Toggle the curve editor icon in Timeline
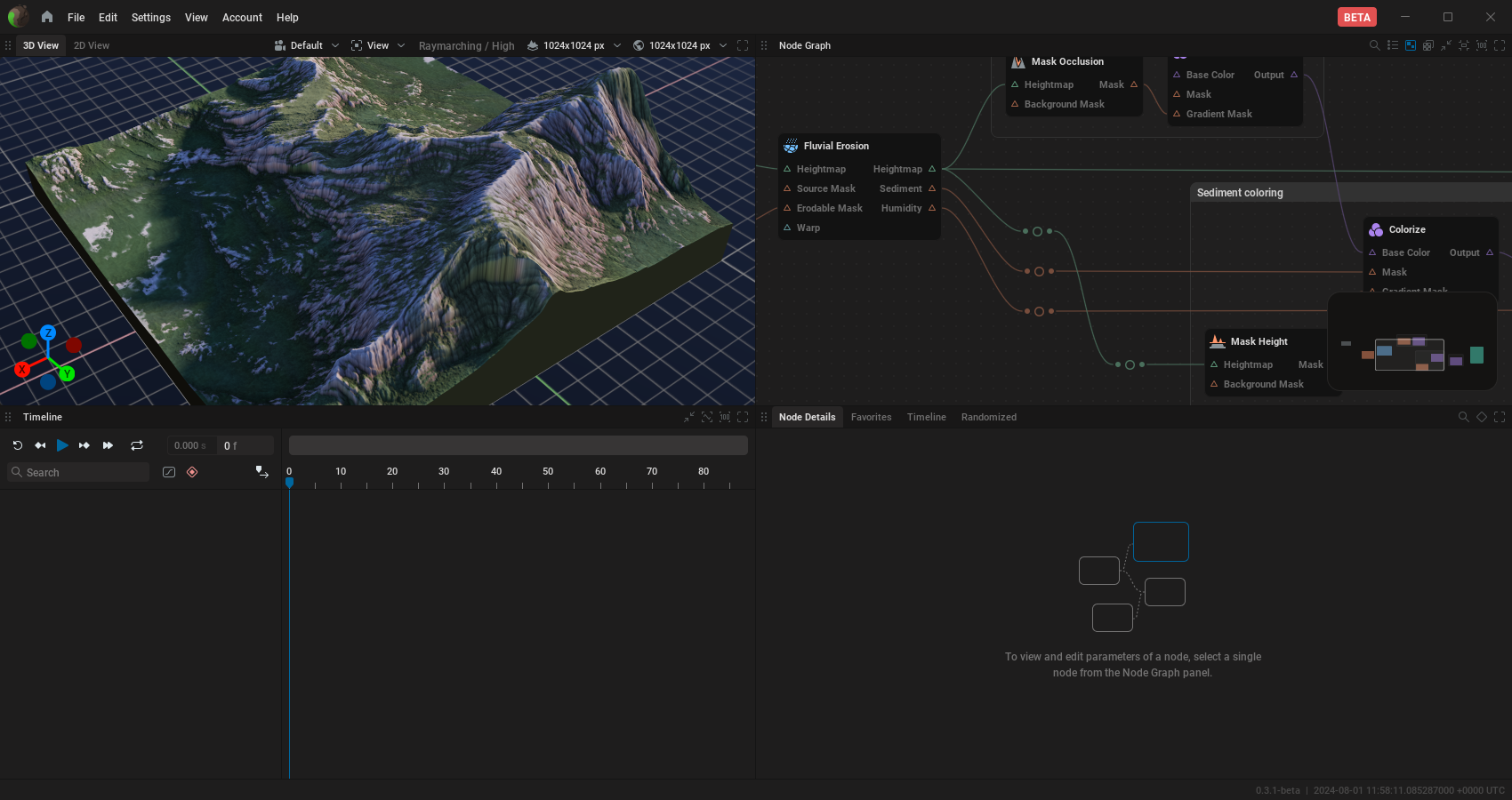Image resolution: width=1512 pixels, height=800 pixels. pyautogui.click(x=169, y=472)
